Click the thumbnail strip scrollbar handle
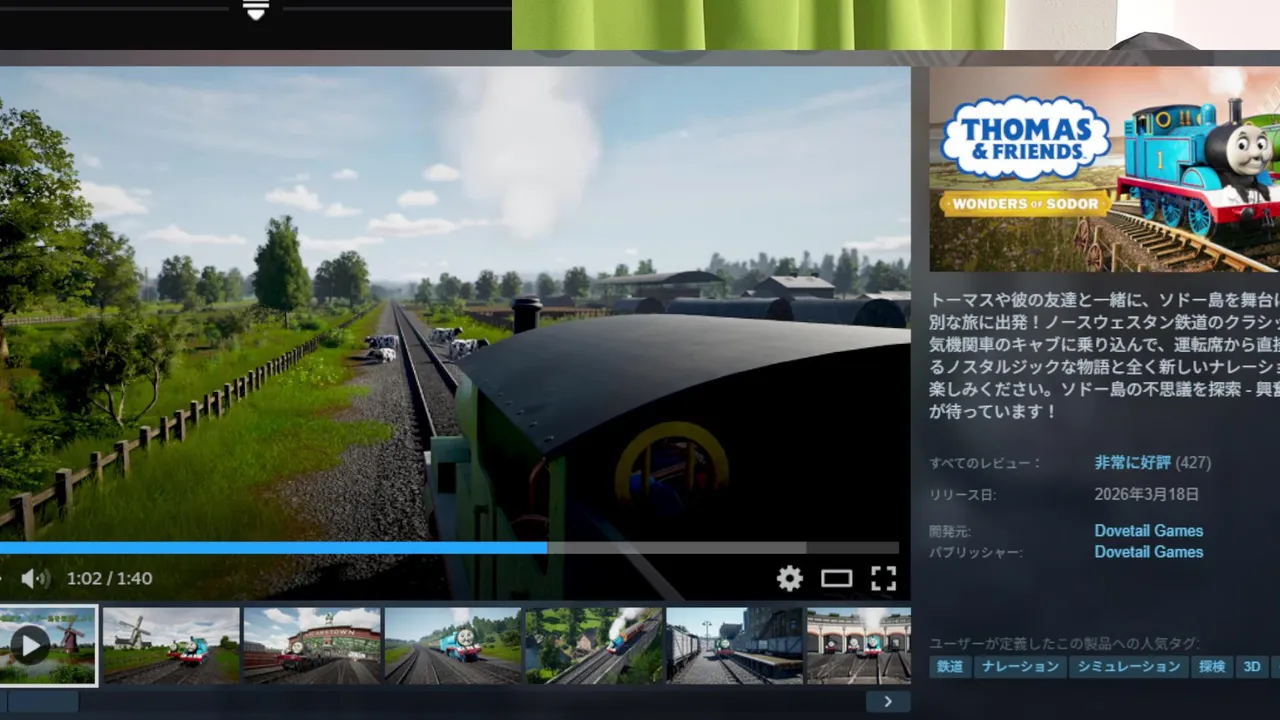Viewport: 1280px width, 720px height. coord(43,702)
